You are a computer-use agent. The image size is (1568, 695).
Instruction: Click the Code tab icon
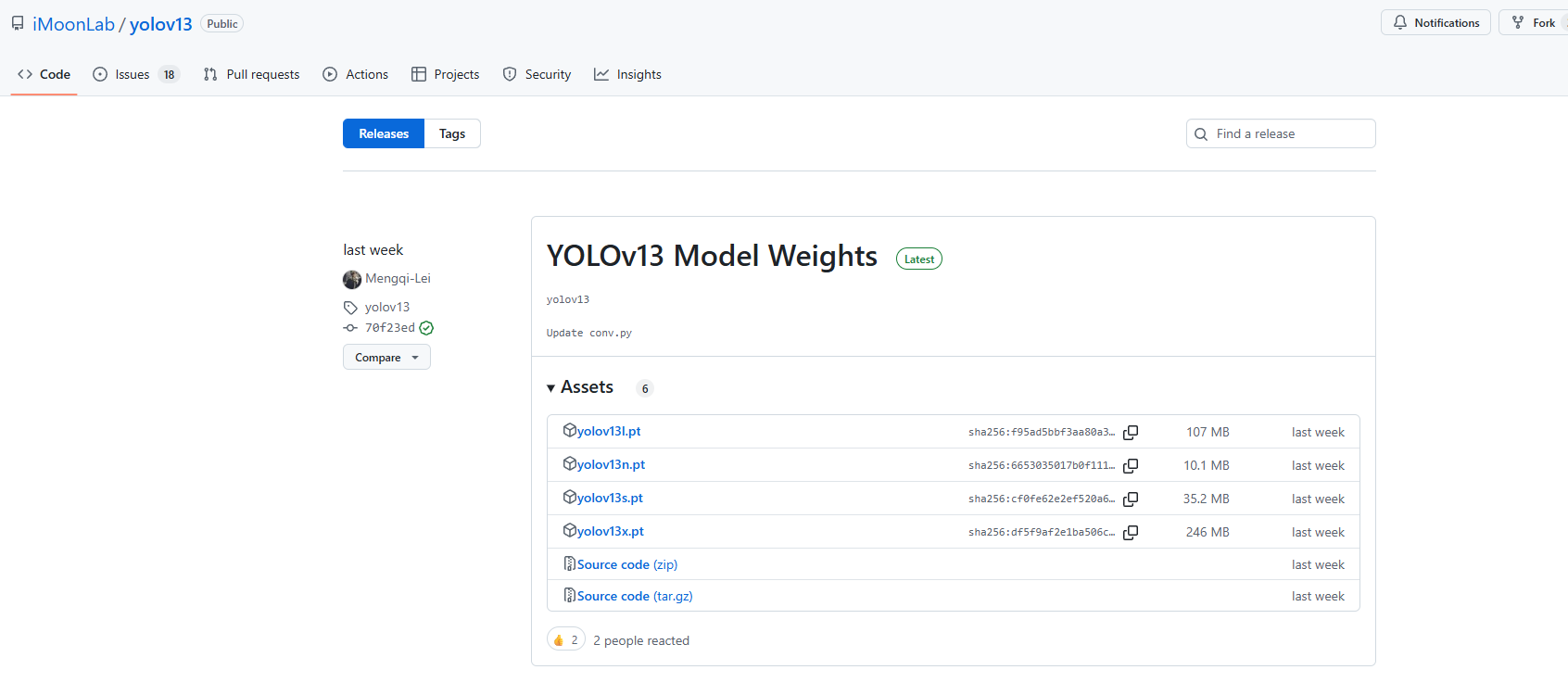[25, 74]
